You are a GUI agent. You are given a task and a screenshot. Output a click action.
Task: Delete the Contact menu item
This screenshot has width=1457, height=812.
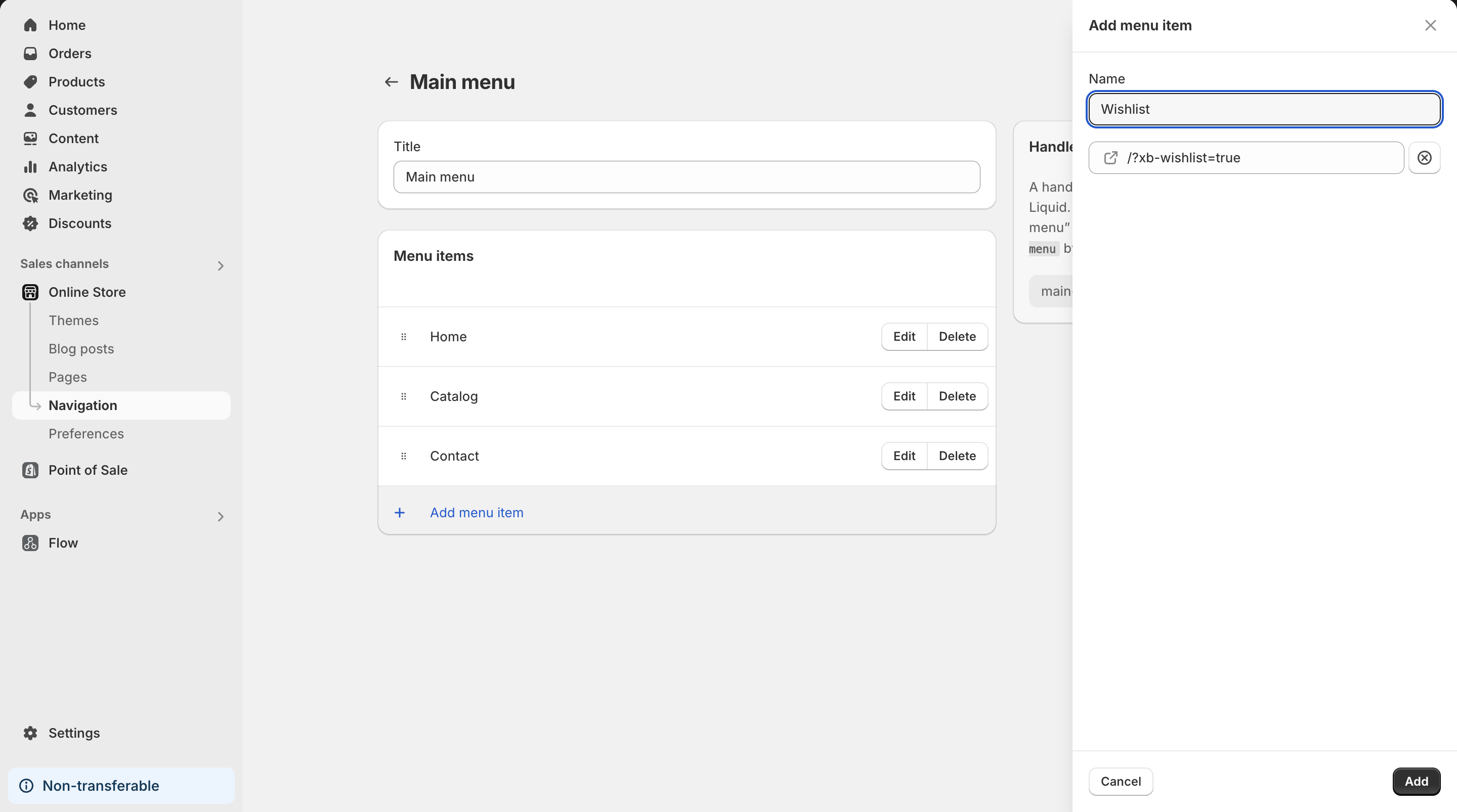tap(957, 456)
